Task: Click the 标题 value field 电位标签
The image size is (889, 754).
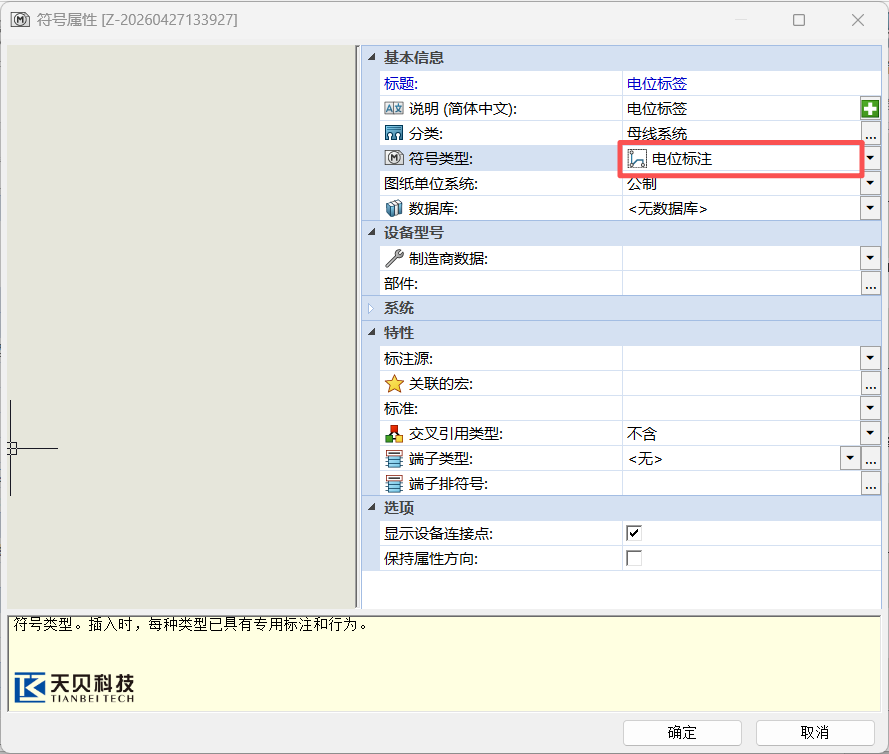Action: click(740, 84)
